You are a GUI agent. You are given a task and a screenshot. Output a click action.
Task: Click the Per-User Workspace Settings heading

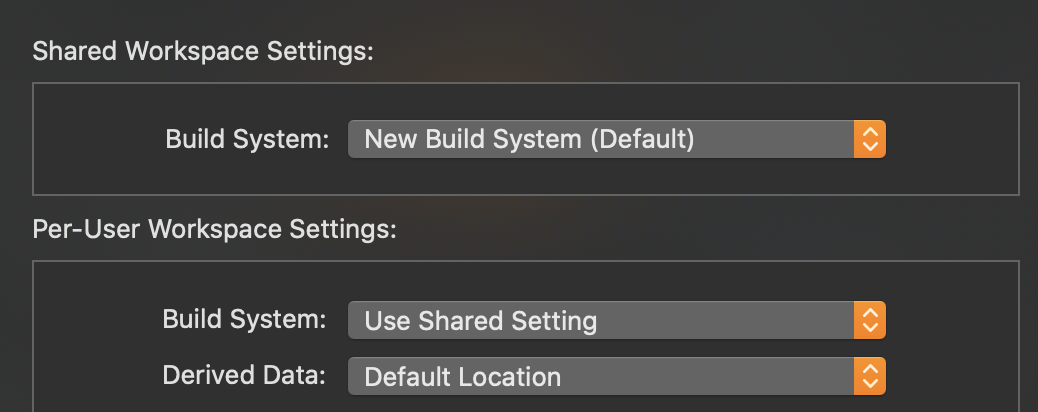(215, 229)
